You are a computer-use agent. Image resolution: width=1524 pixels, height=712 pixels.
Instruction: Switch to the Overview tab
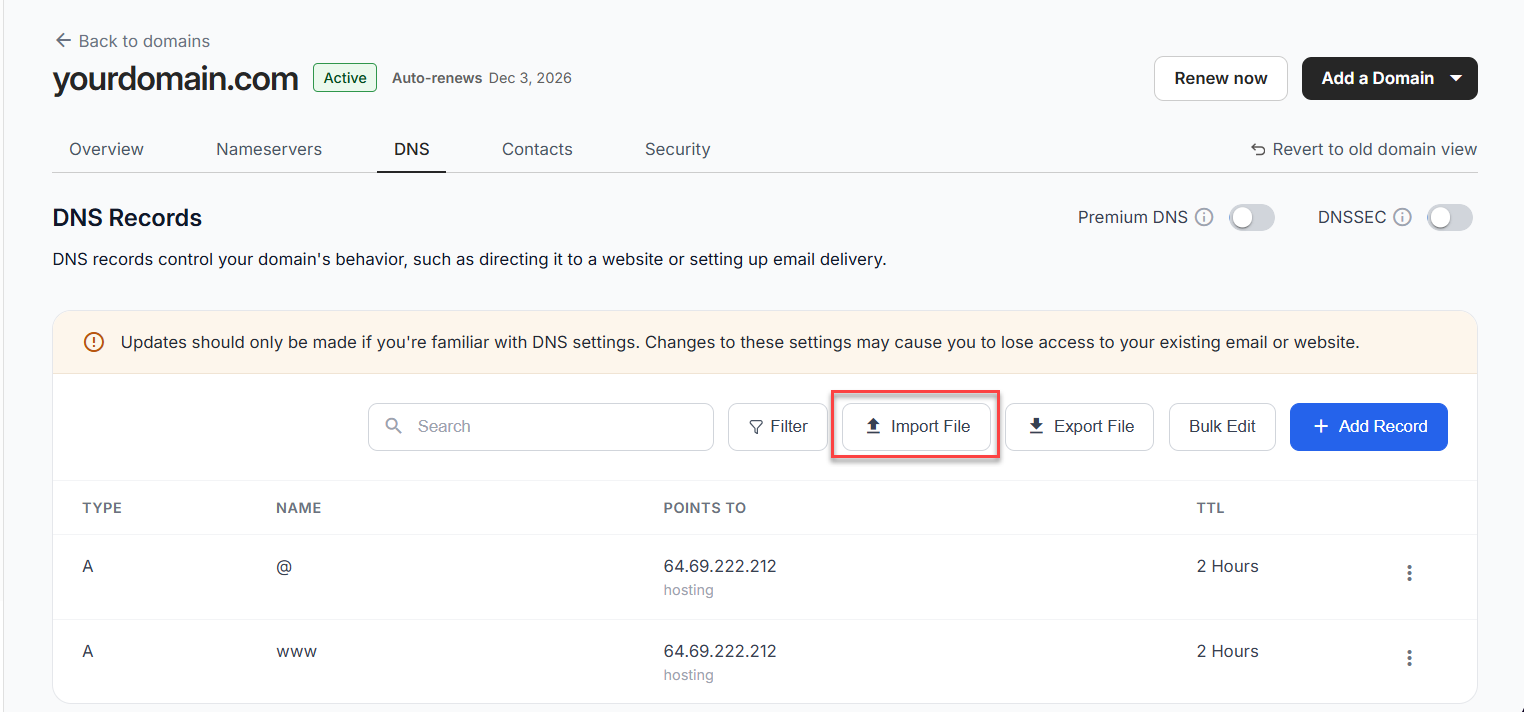click(106, 149)
